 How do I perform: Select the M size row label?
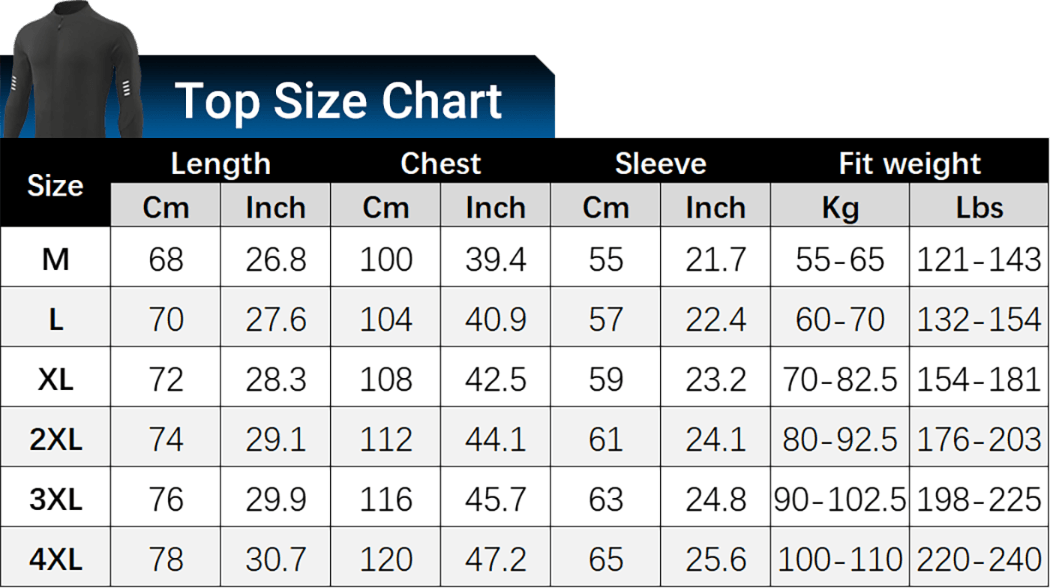click(55, 259)
